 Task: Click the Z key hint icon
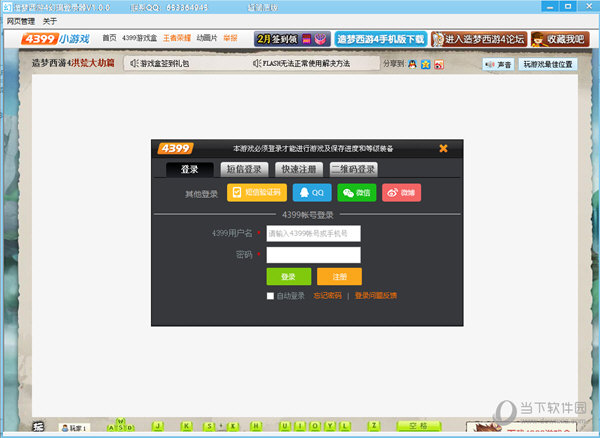coord(373,426)
